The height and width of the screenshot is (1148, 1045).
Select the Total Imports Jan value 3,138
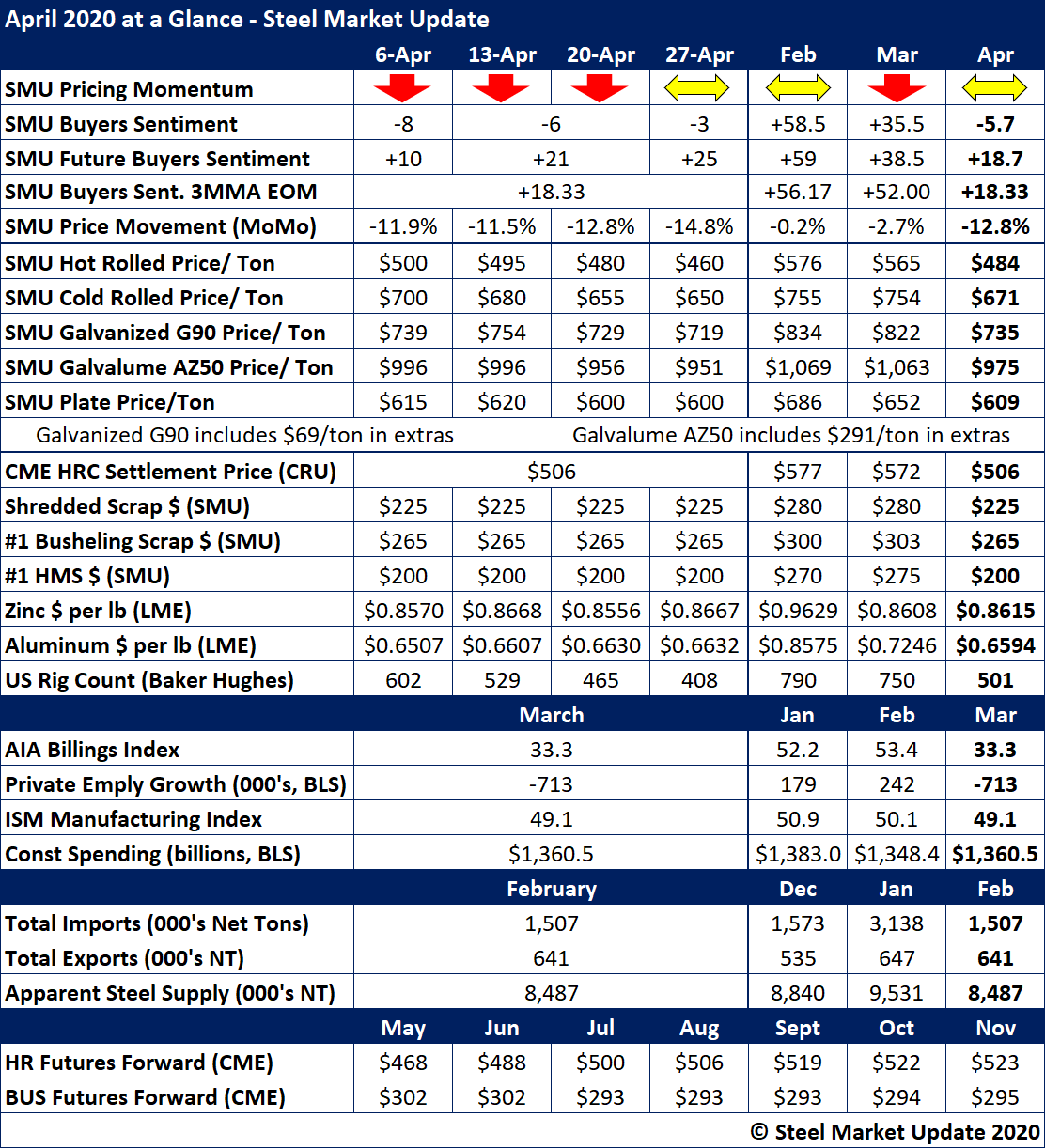pyautogui.click(x=897, y=923)
